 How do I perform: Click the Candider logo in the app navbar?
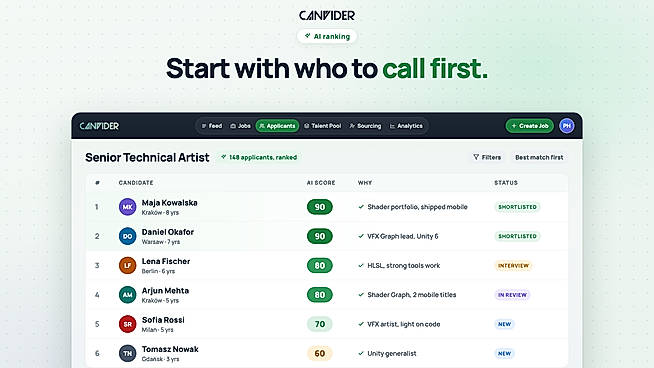(x=99, y=126)
